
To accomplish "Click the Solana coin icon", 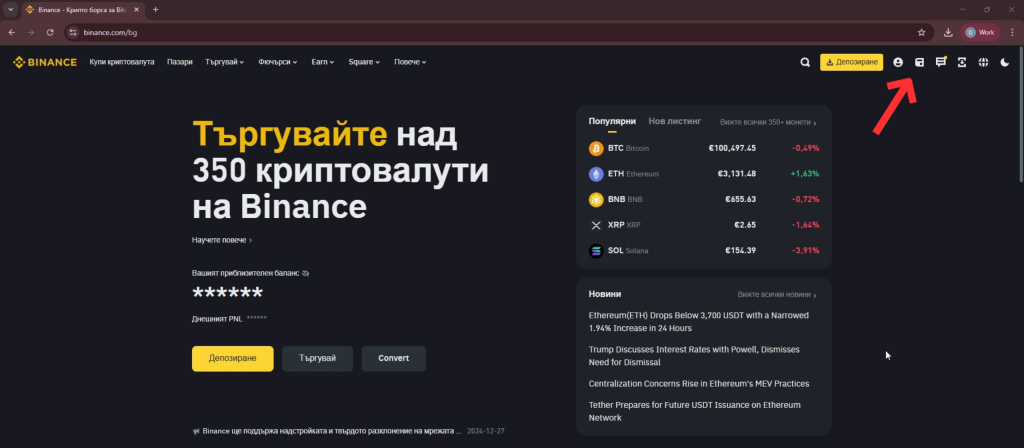I will click(596, 250).
